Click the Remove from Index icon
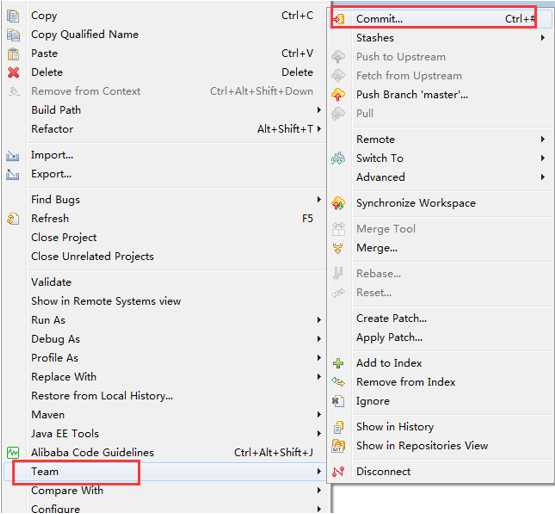 tap(338, 382)
